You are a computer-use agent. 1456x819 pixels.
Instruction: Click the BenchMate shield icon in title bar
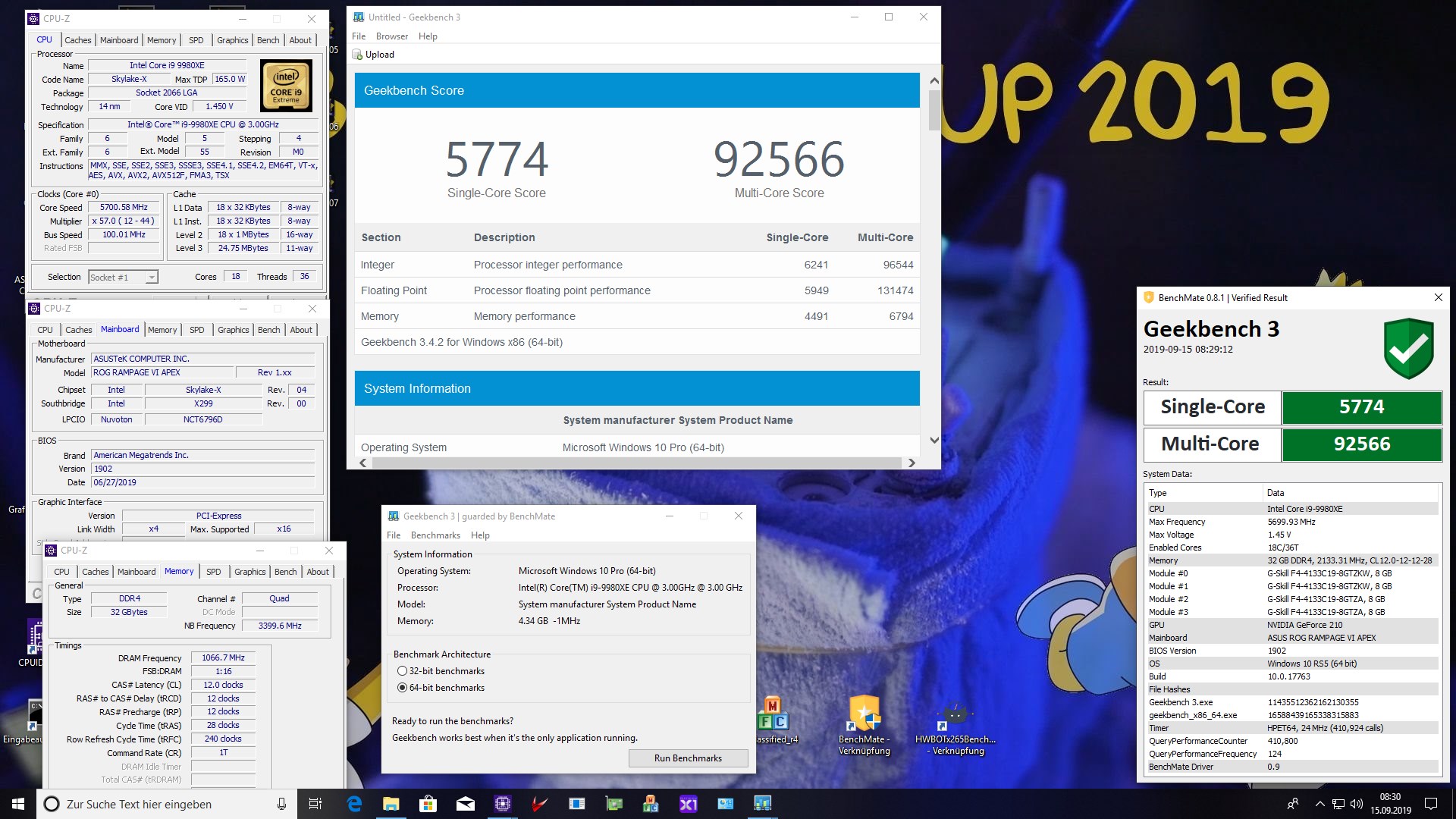tap(1148, 297)
